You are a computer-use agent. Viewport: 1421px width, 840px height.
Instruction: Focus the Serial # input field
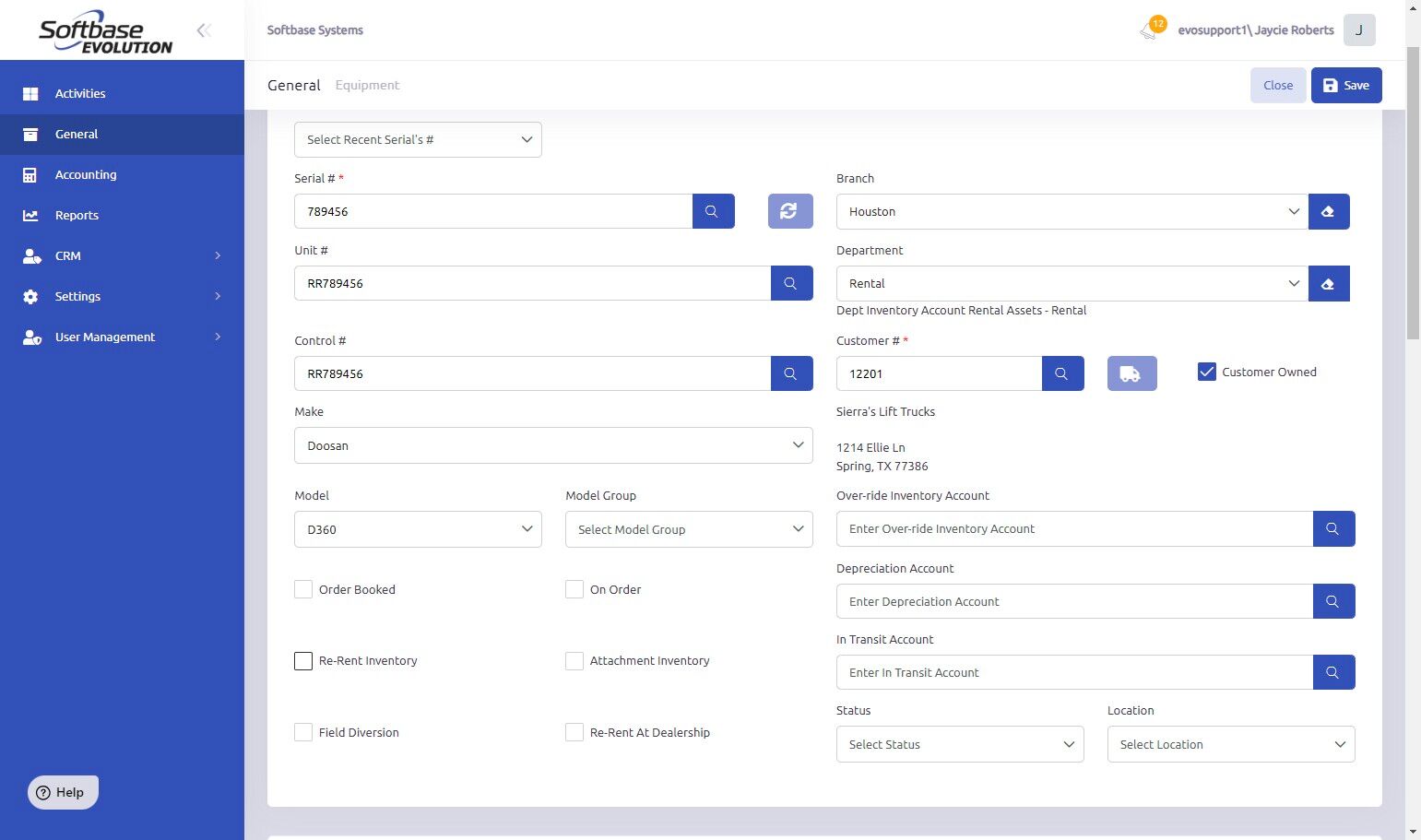(x=493, y=211)
